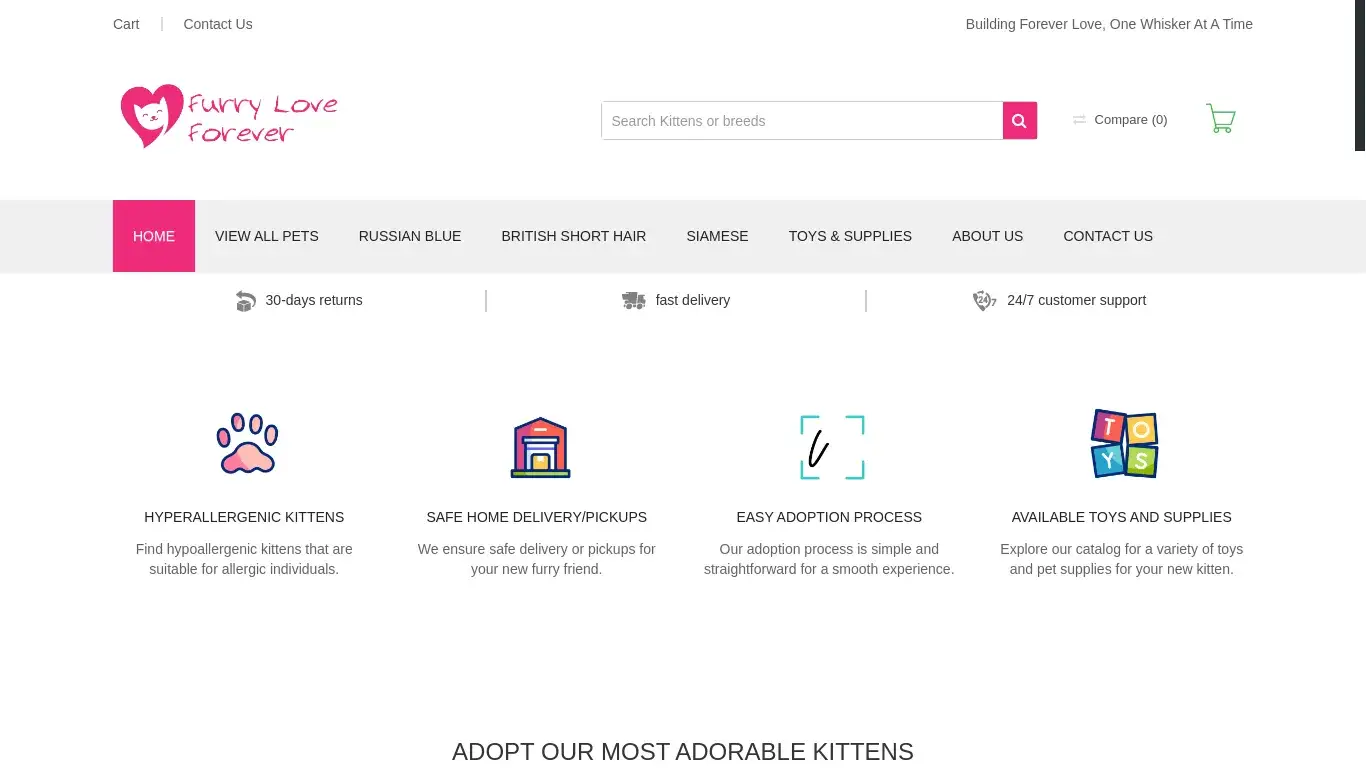Focus the Search Kittens or breeds field

(x=802, y=120)
